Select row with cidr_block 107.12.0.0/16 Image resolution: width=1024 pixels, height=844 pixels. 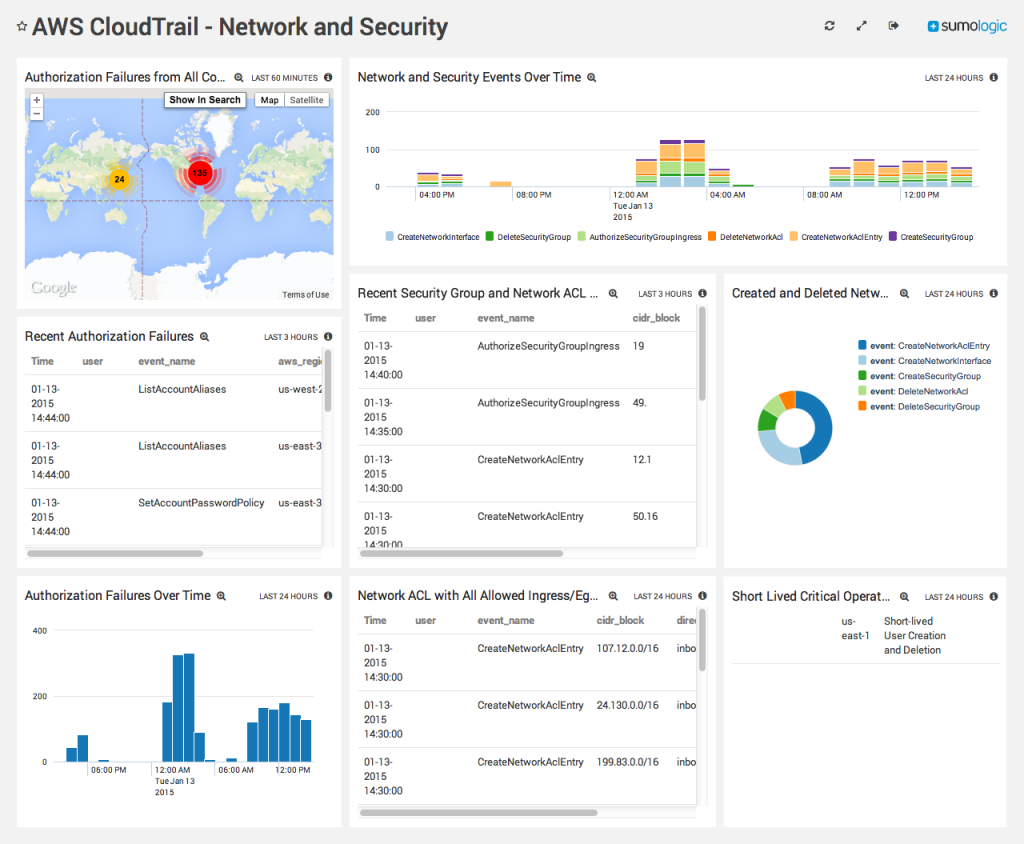point(526,662)
